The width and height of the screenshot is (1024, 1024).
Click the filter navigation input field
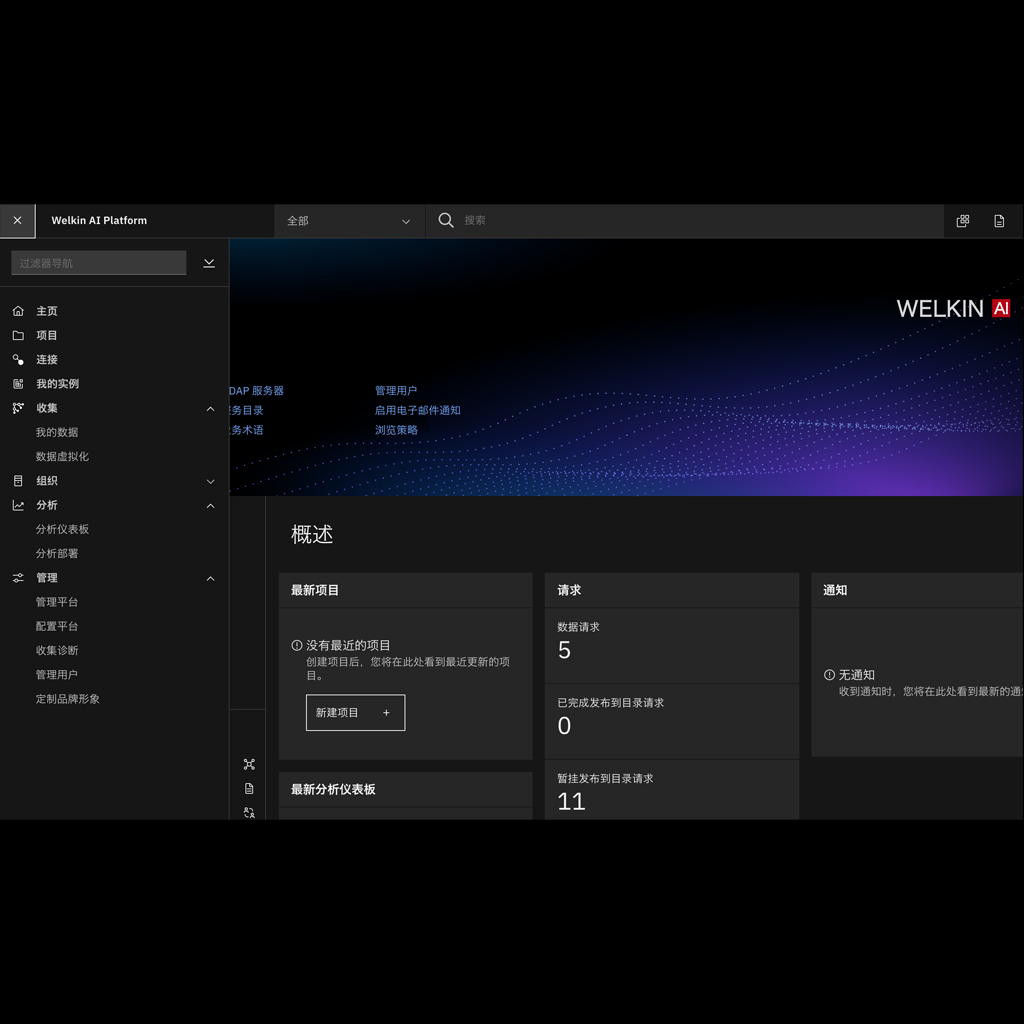(x=99, y=263)
